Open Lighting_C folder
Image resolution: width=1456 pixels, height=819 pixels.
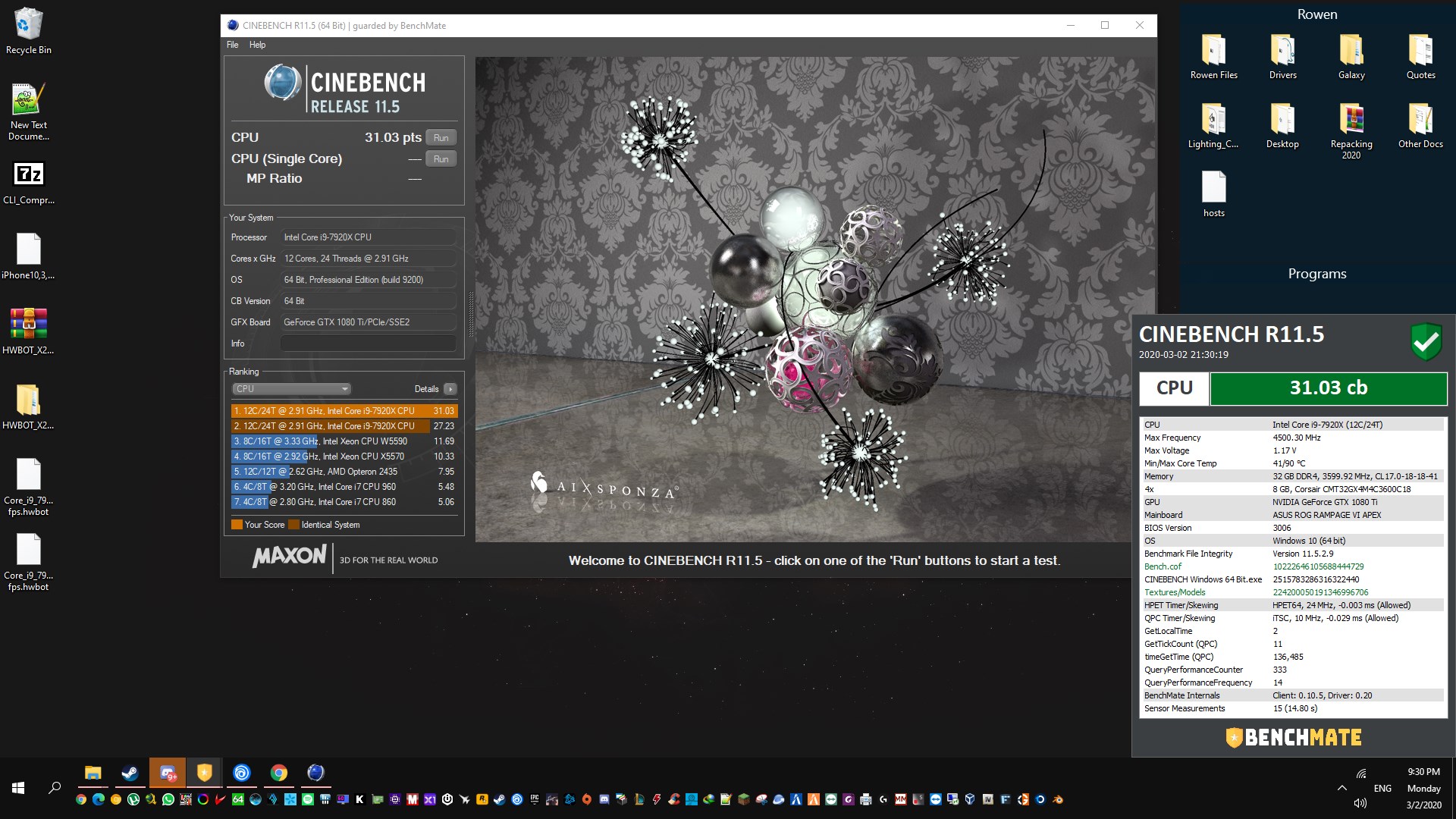(x=1213, y=126)
